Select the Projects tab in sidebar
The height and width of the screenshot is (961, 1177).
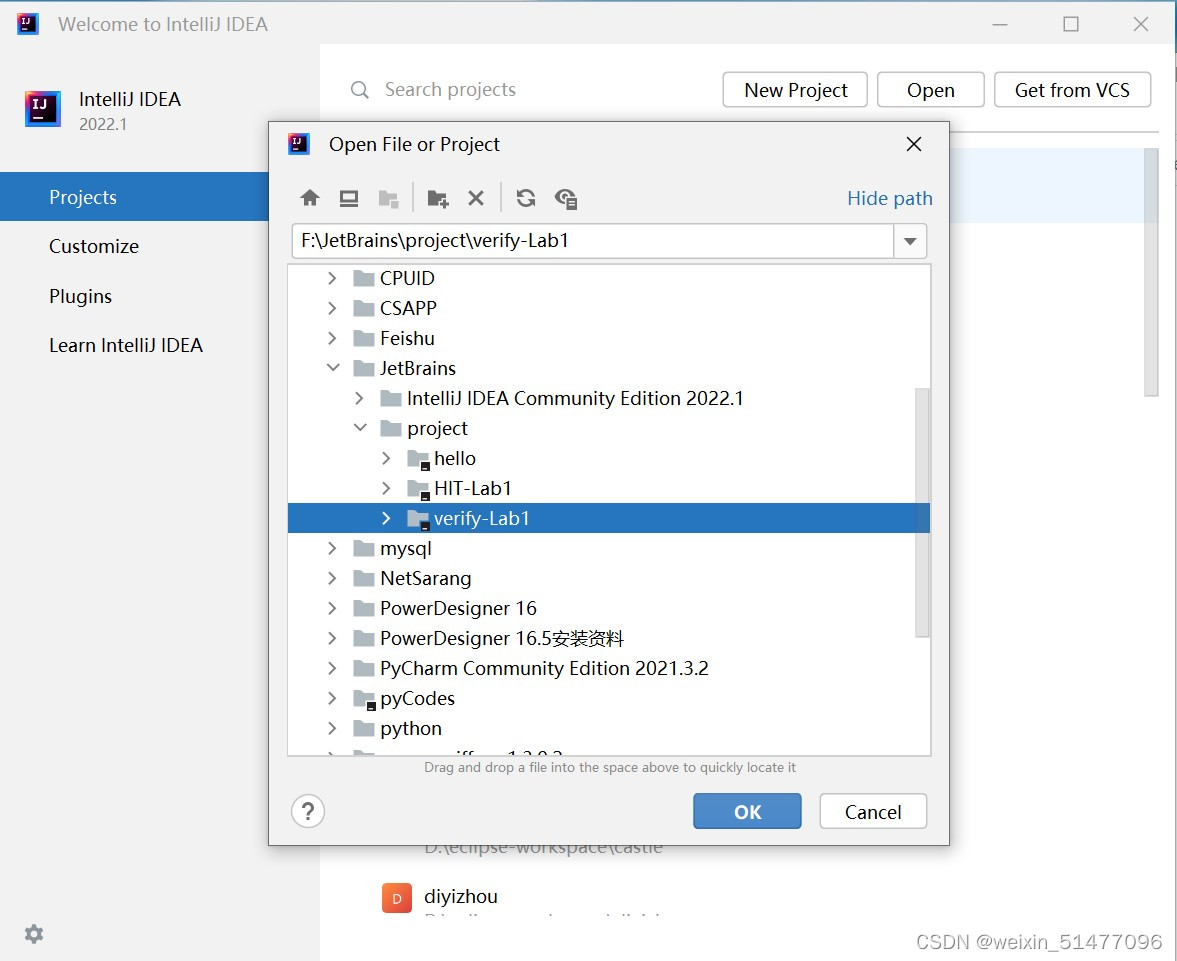click(x=134, y=197)
